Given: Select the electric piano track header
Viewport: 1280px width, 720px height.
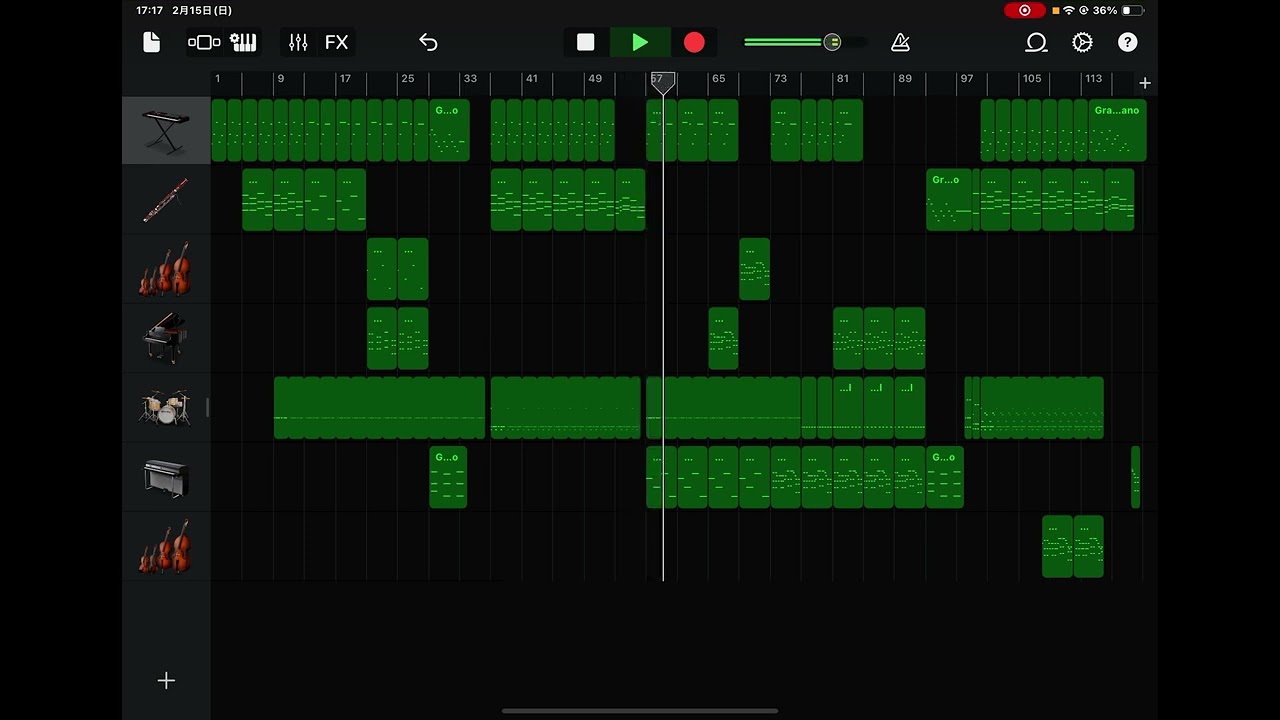Looking at the screenshot, I should pos(166,477).
